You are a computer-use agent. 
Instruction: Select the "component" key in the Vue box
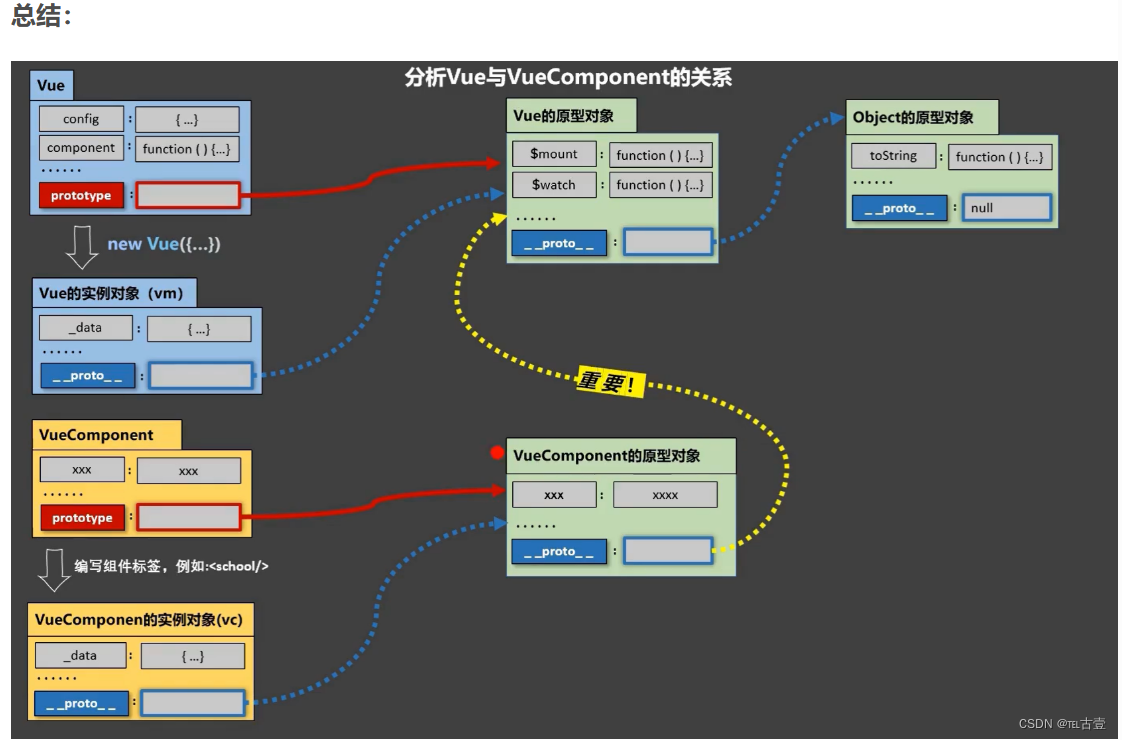click(x=81, y=148)
